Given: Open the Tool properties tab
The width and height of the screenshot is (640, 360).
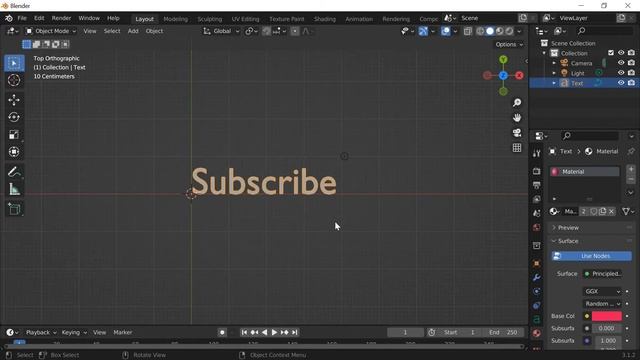Looking at the screenshot, I should 536,153.
